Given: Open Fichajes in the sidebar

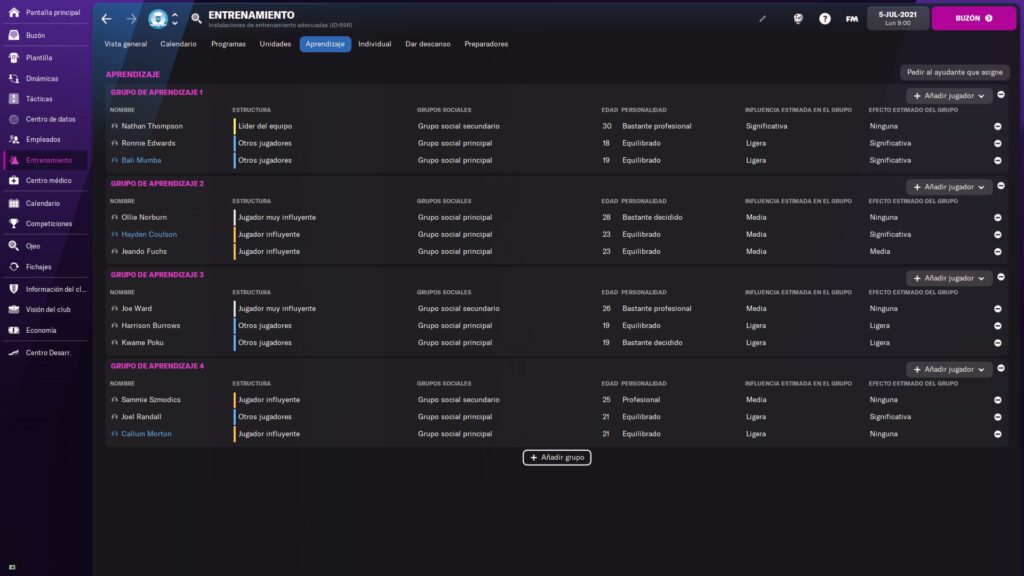Looking at the screenshot, I should [39, 267].
